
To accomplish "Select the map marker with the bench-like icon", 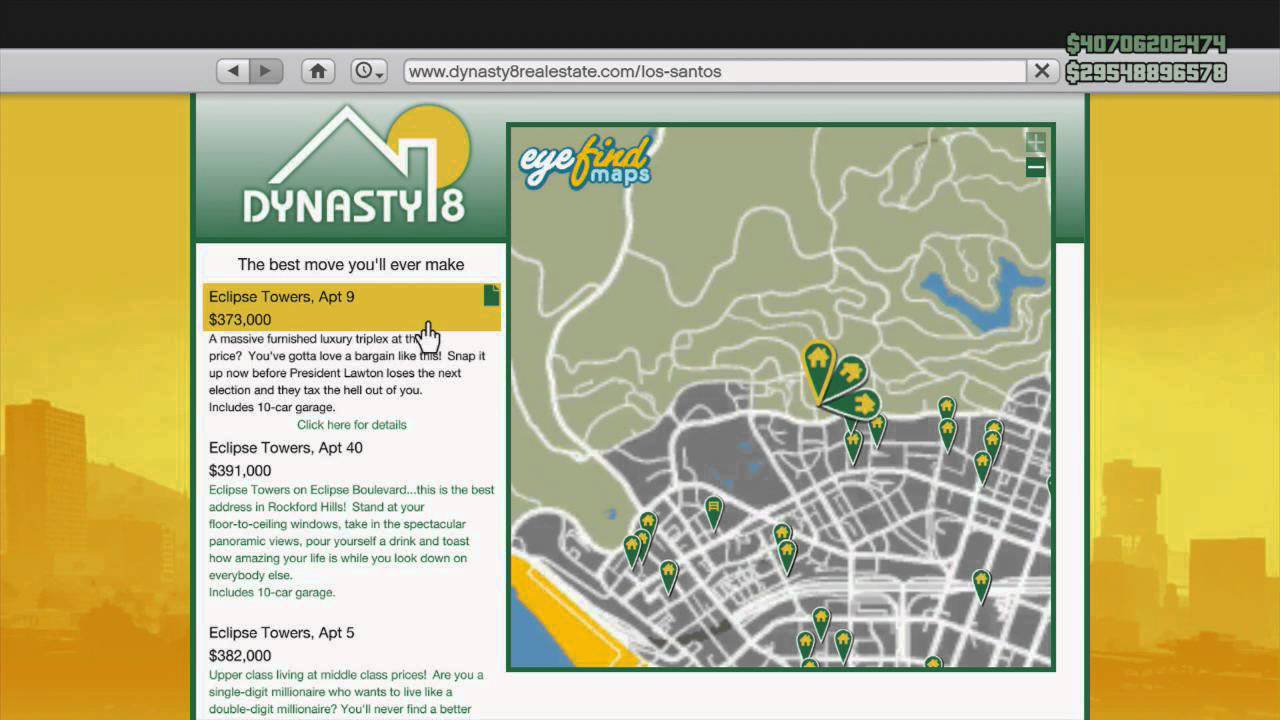I will click(x=713, y=512).
